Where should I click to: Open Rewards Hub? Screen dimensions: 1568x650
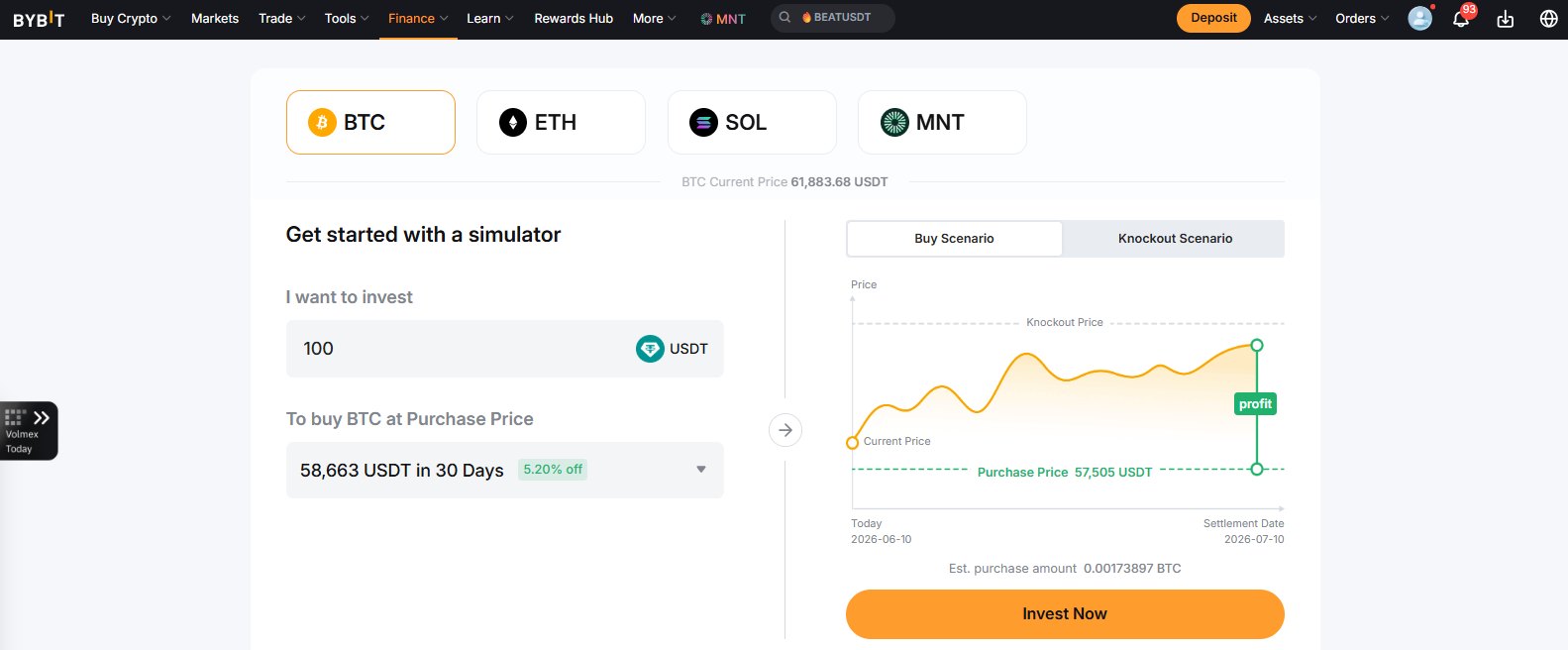pos(574,19)
